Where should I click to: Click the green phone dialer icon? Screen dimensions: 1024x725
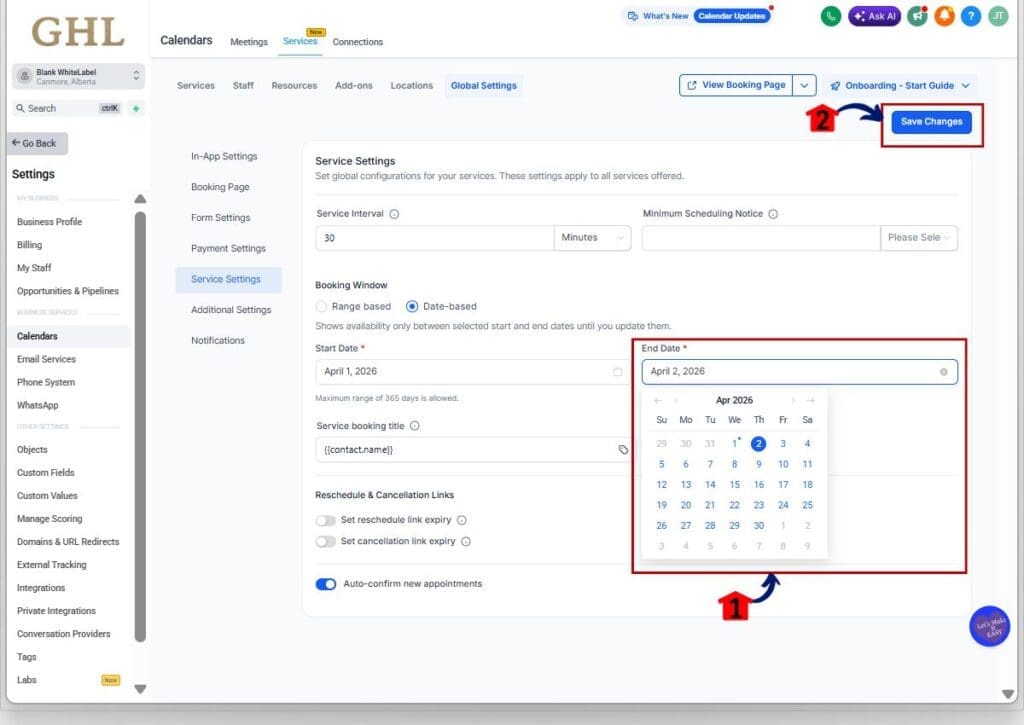(x=831, y=16)
